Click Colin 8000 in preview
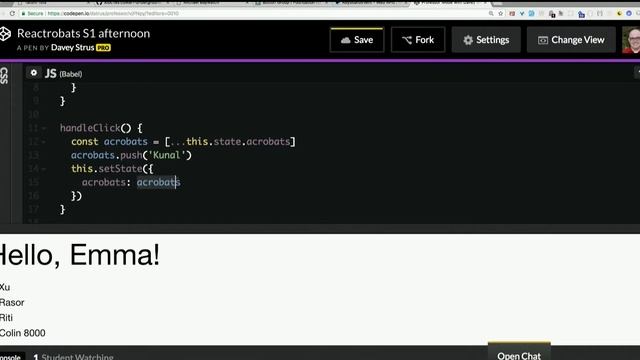Image resolution: width=640 pixels, height=360 pixels. [22, 333]
